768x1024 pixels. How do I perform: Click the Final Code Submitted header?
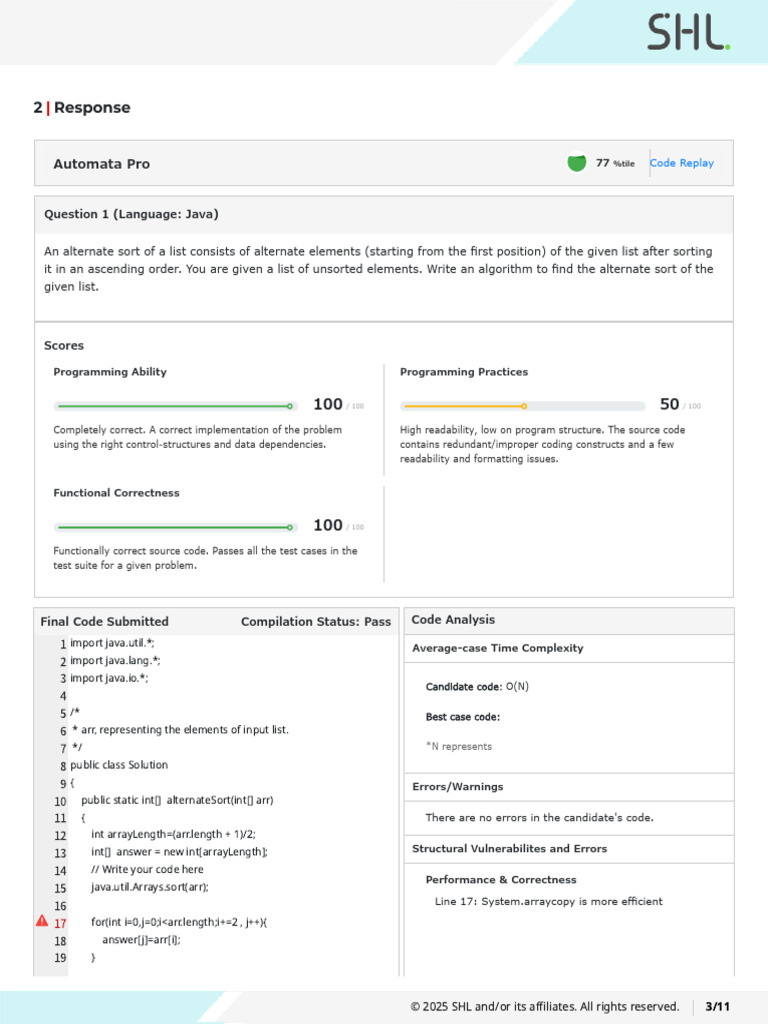[104, 622]
